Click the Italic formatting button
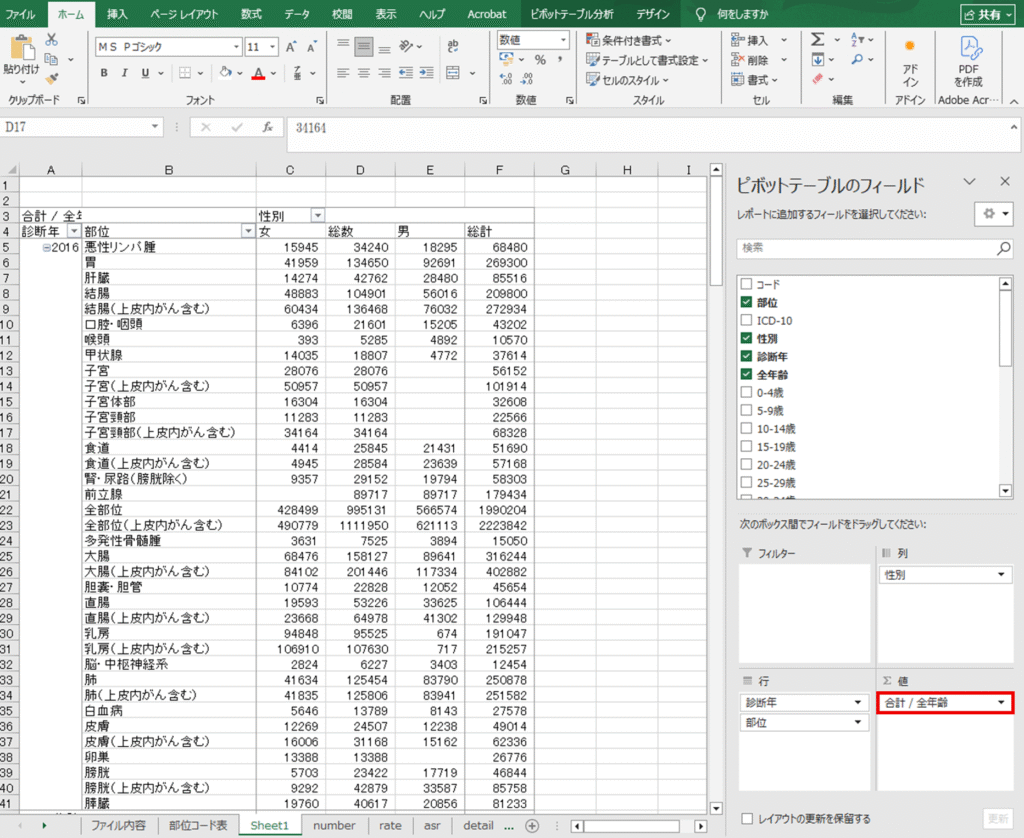This screenshot has width=1024, height=838. point(125,73)
